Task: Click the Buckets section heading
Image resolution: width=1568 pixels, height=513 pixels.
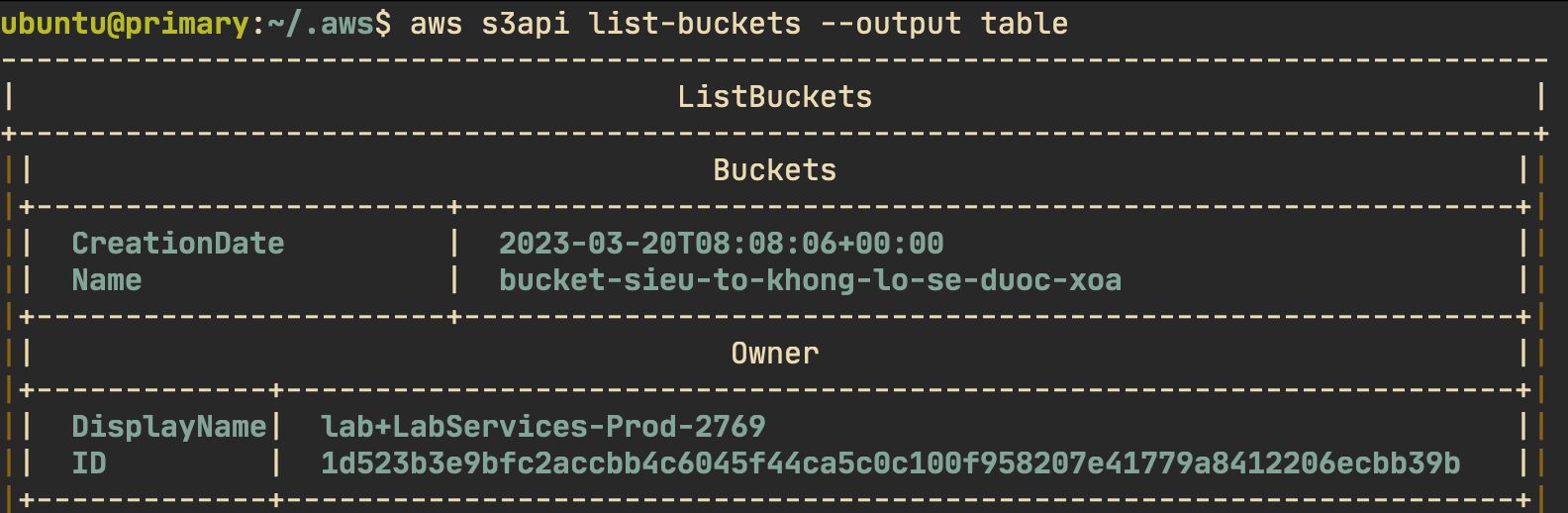Action: click(x=775, y=170)
